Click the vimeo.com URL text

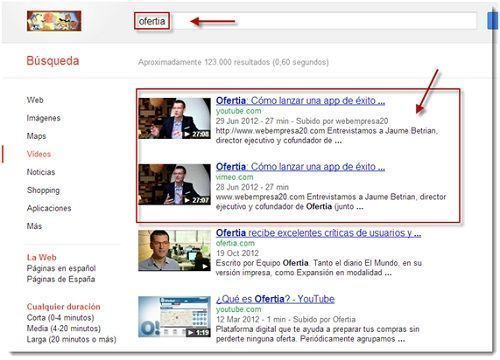[x=234, y=177]
